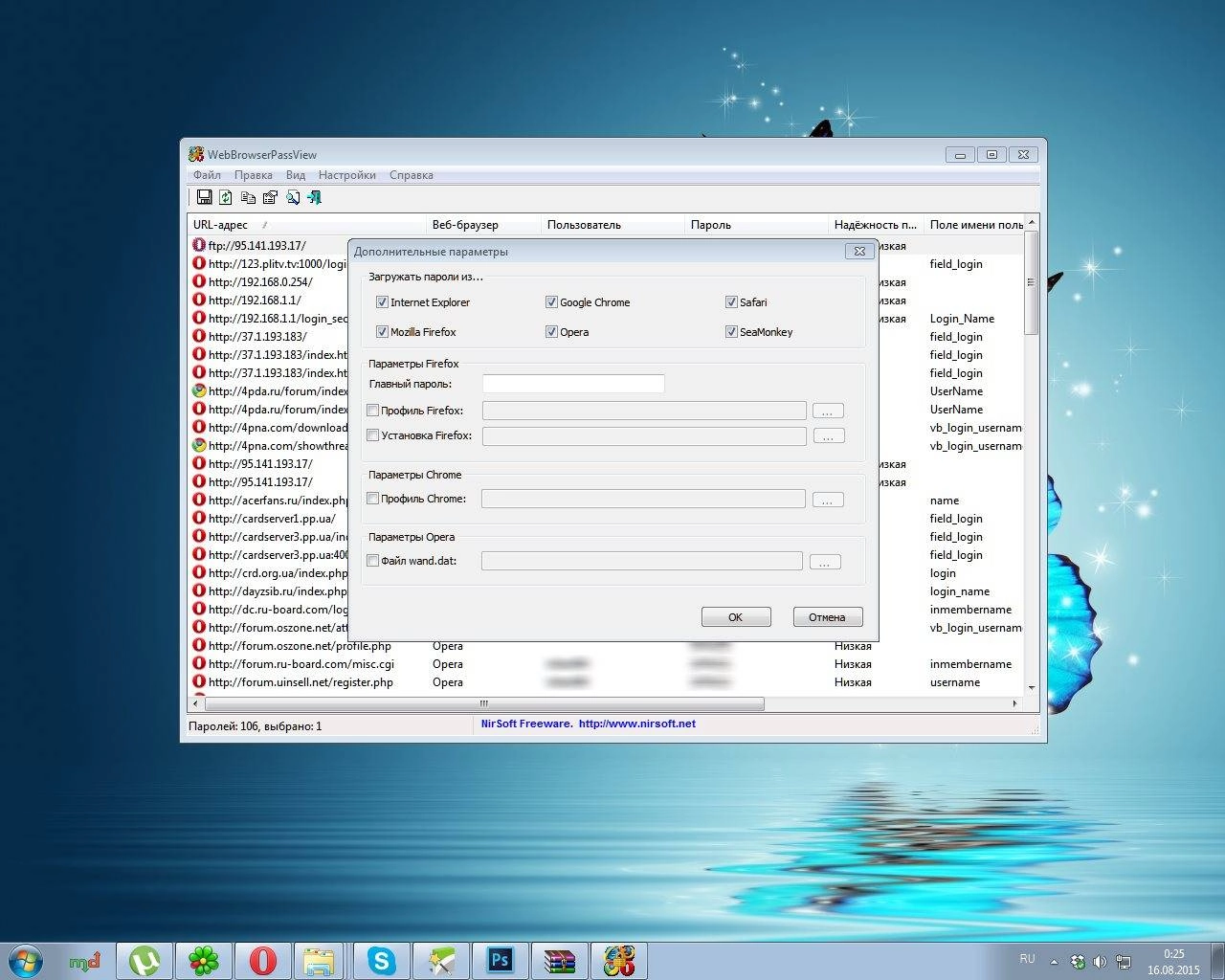Uncheck the SeaMonkey checkbox

731,331
